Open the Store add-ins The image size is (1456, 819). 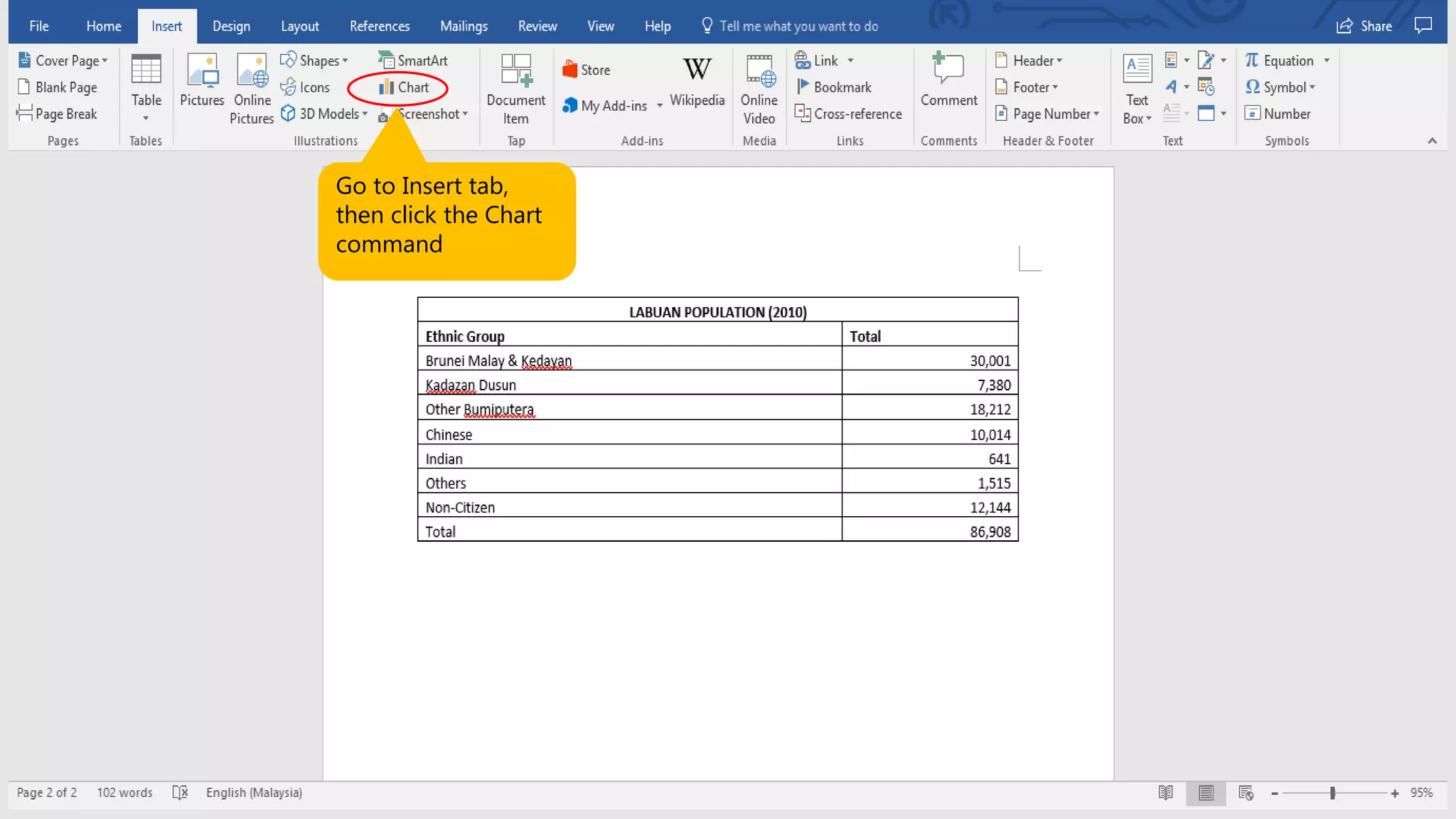point(587,70)
